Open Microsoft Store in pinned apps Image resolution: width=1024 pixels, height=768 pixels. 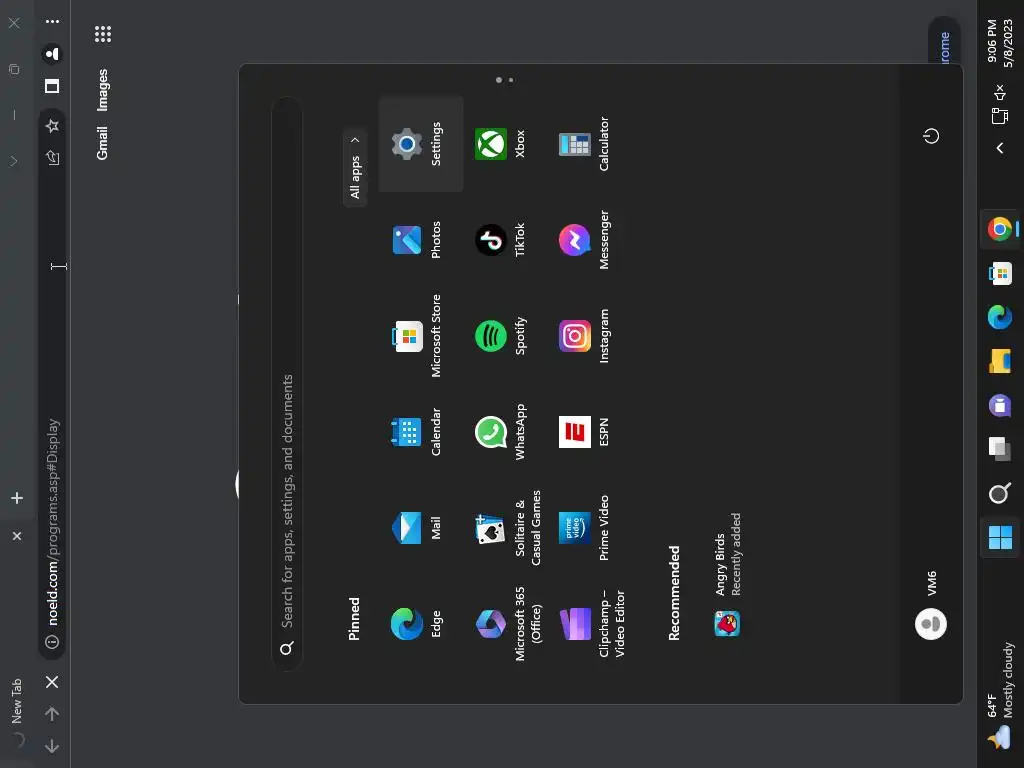tap(417, 336)
